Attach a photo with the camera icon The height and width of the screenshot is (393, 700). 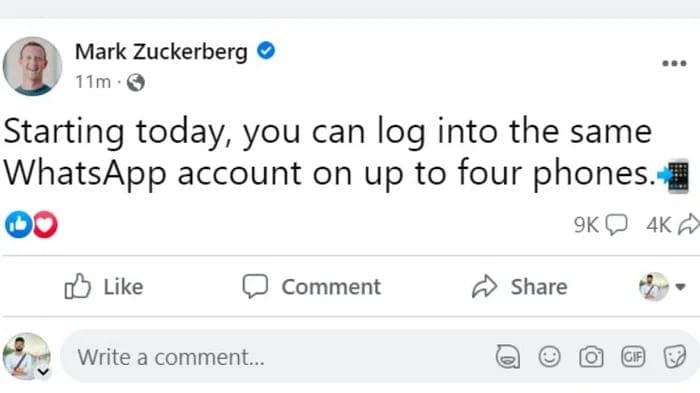pyautogui.click(x=591, y=357)
